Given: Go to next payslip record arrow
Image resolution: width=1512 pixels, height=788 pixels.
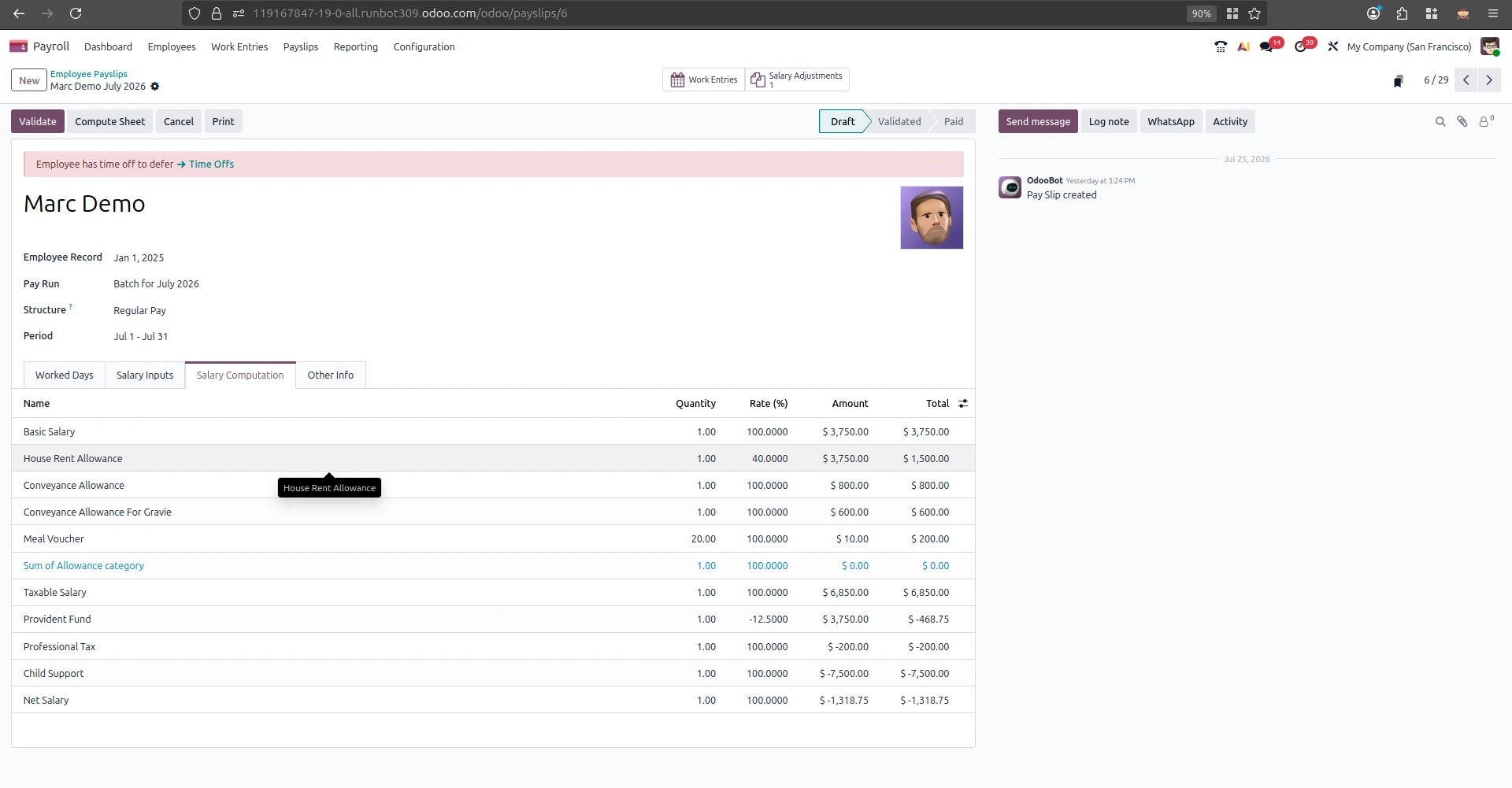Looking at the screenshot, I should (1489, 80).
